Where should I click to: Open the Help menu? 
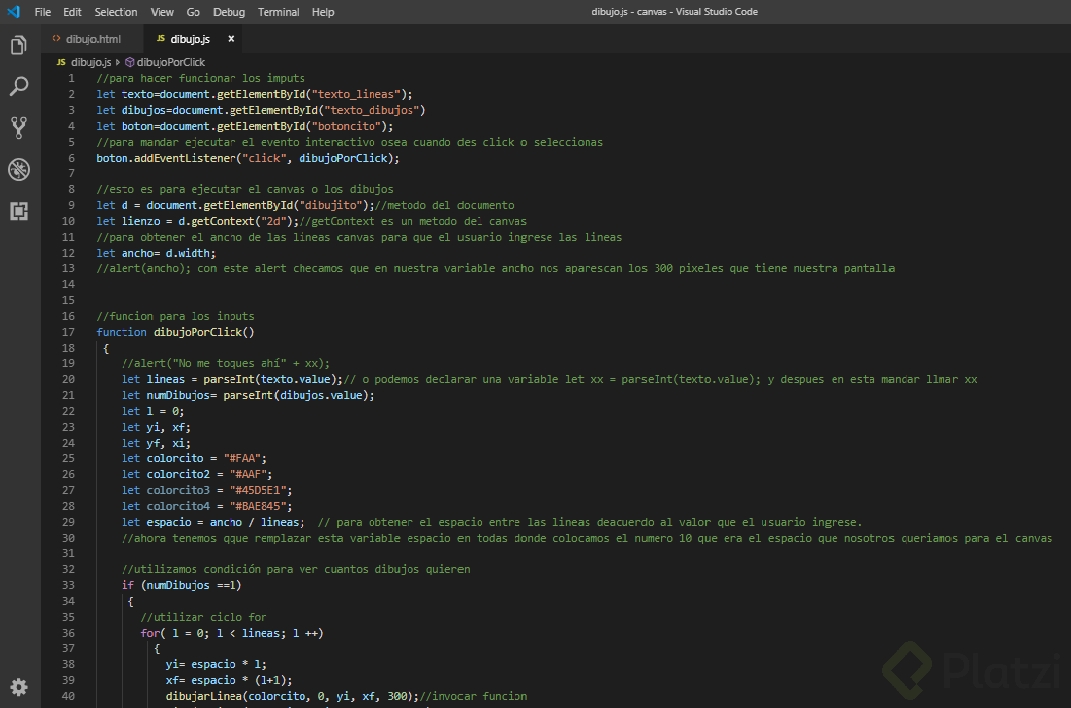(323, 12)
